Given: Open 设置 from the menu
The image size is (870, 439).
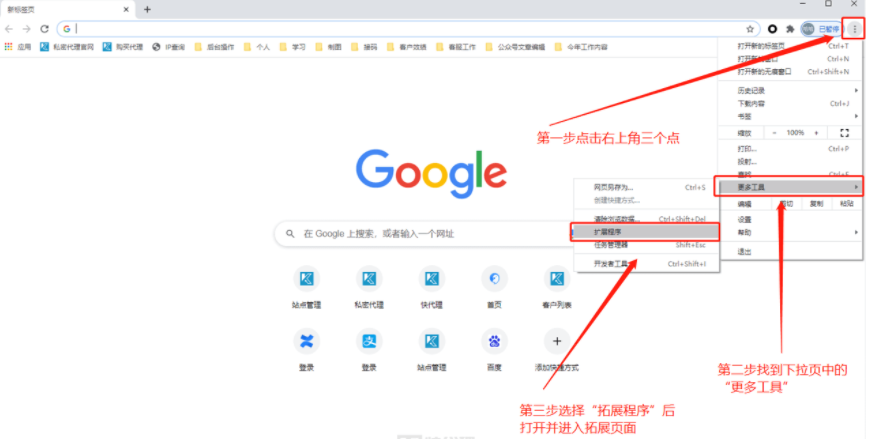Looking at the screenshot, I should point(791,220).
